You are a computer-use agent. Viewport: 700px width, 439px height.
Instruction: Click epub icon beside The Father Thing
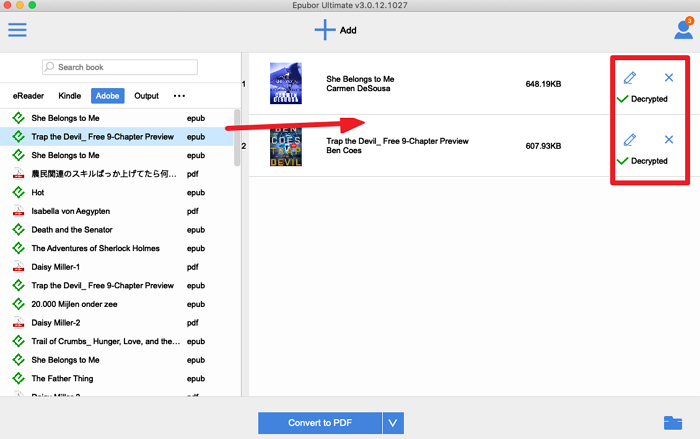coord(18,378)
